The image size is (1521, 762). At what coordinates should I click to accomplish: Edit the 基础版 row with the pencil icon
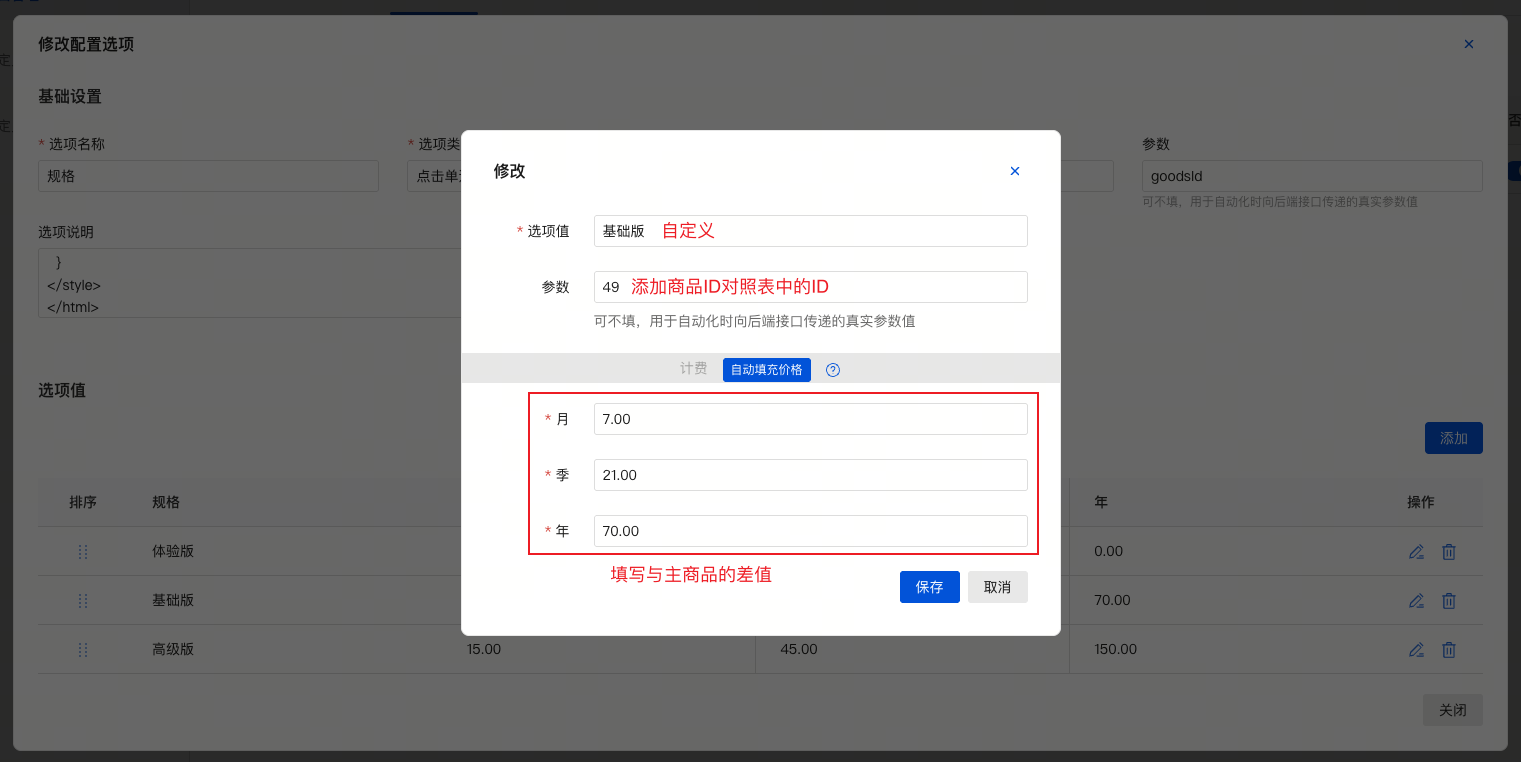click(1416, 601)
